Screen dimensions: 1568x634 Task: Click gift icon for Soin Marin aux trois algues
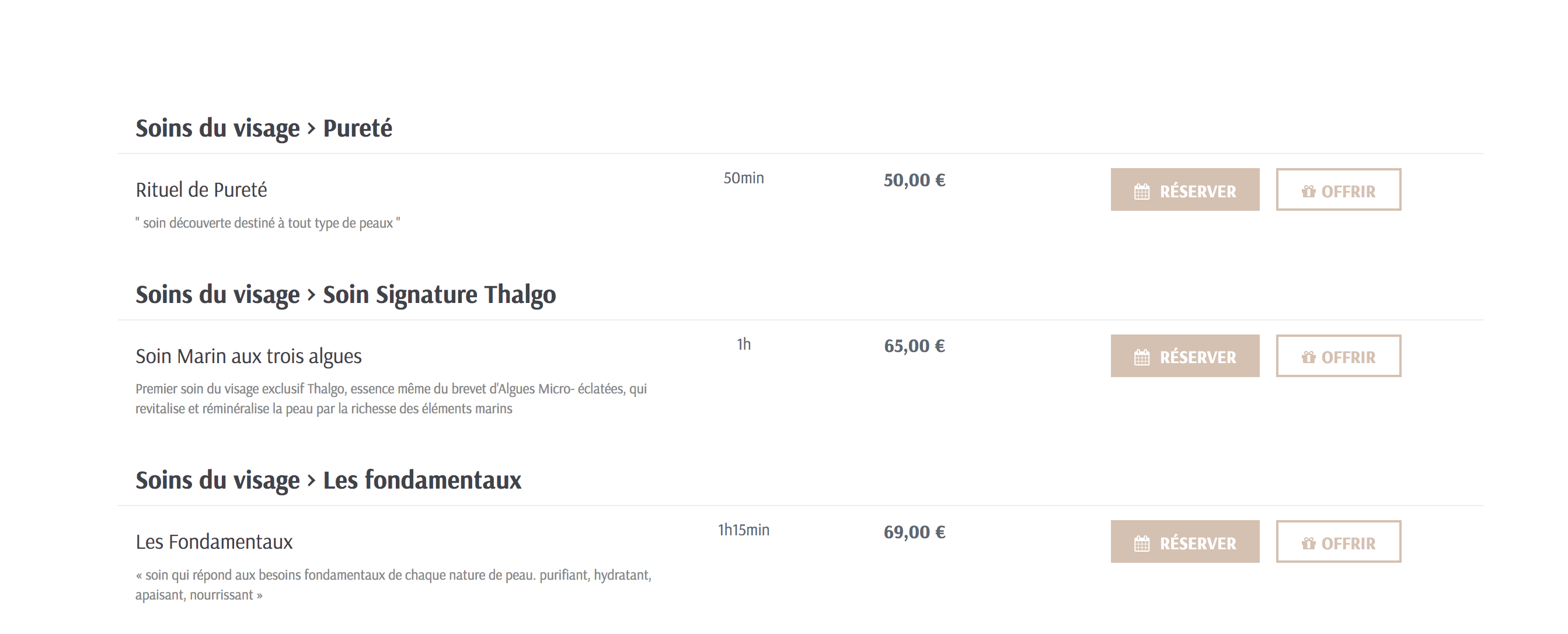(x=1308, y=358)
